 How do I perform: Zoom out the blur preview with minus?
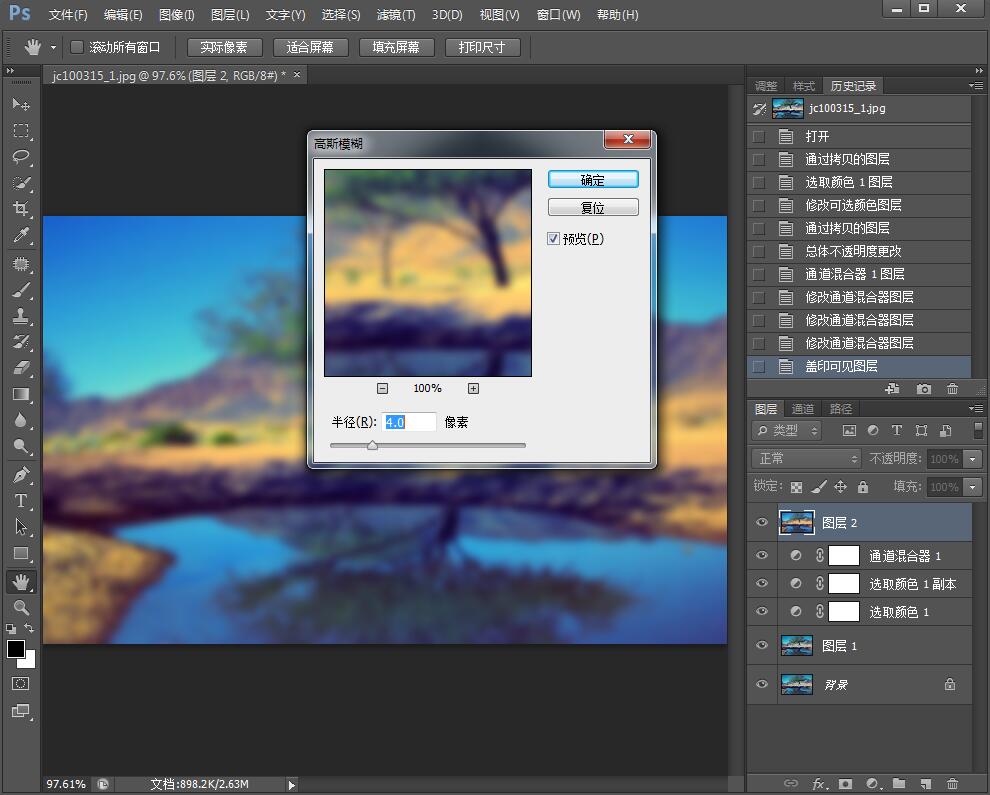point(382,388)
